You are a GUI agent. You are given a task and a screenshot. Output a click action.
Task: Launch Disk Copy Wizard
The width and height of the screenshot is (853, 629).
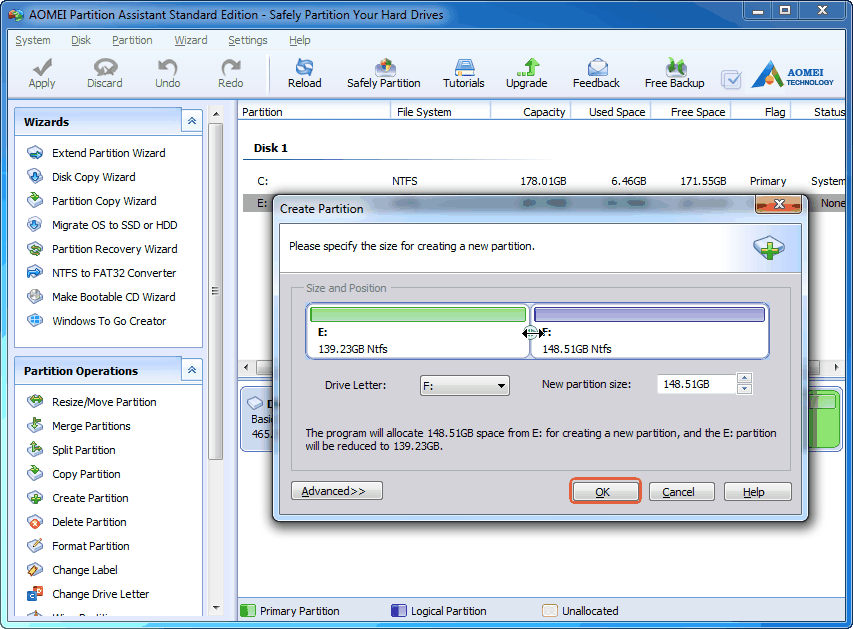click(x=94, y=177)
